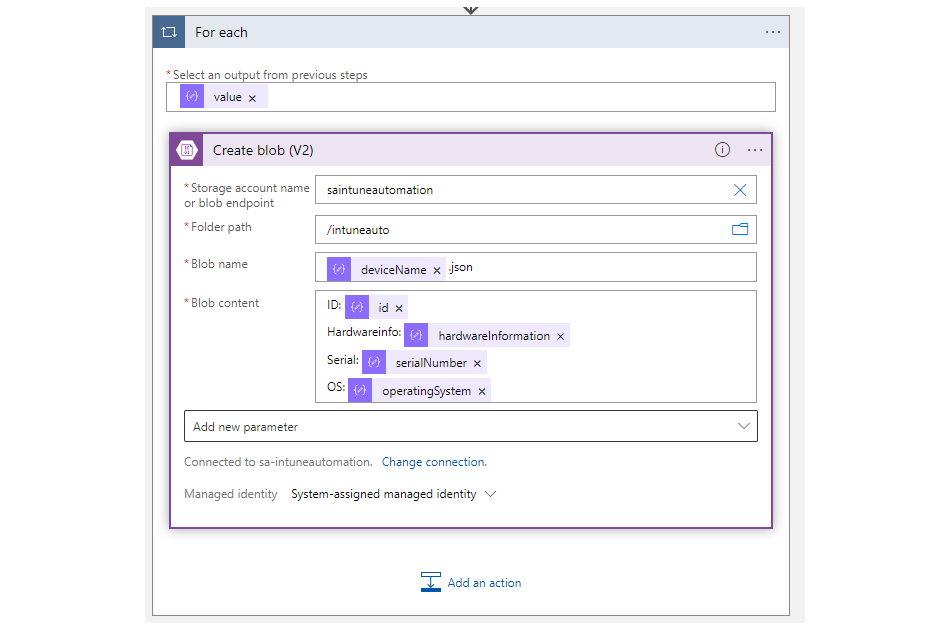Remove the operatingSystem dynamic token

click(x=482, y=391)
